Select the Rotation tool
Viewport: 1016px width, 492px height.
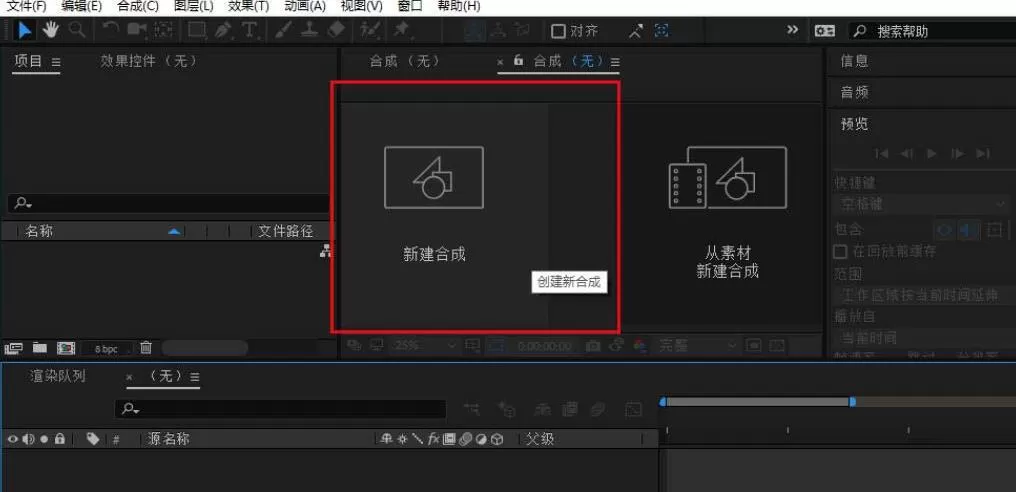point(111,30)
